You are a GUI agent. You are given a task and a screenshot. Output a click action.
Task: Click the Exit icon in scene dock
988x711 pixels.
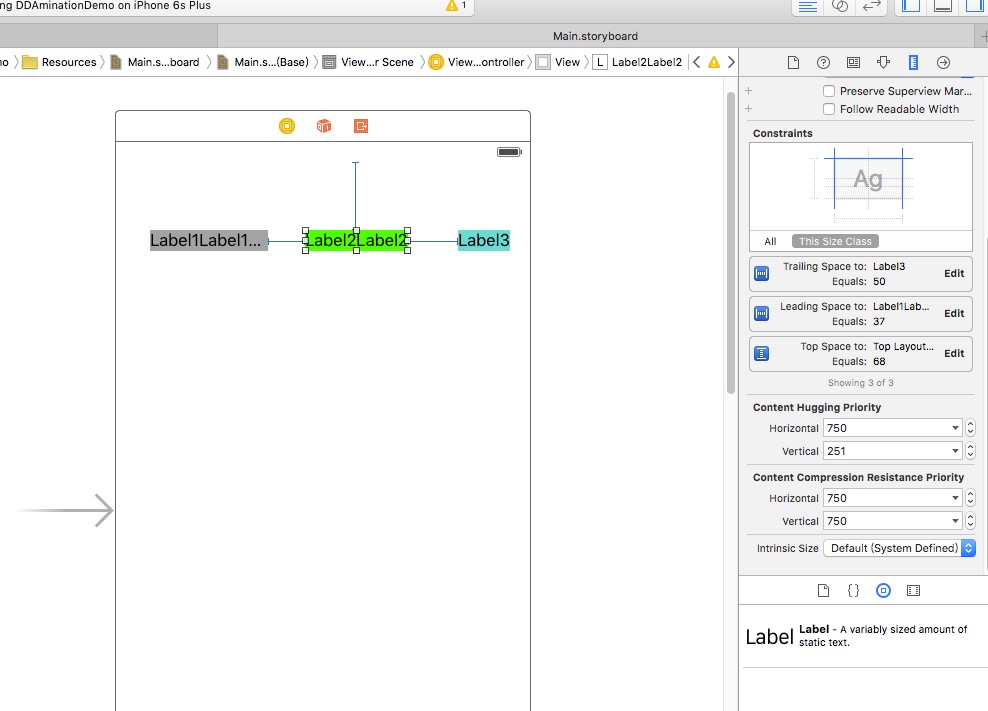point(361,126)
